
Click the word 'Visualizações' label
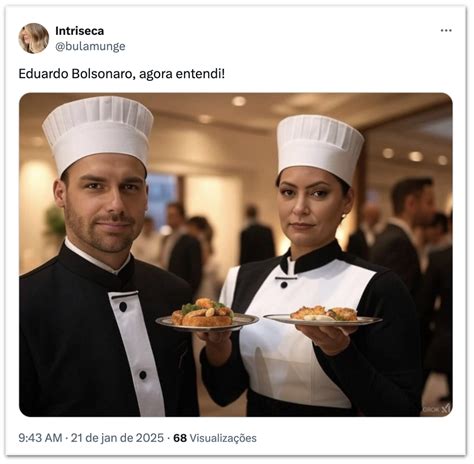[x=223, y=438]
